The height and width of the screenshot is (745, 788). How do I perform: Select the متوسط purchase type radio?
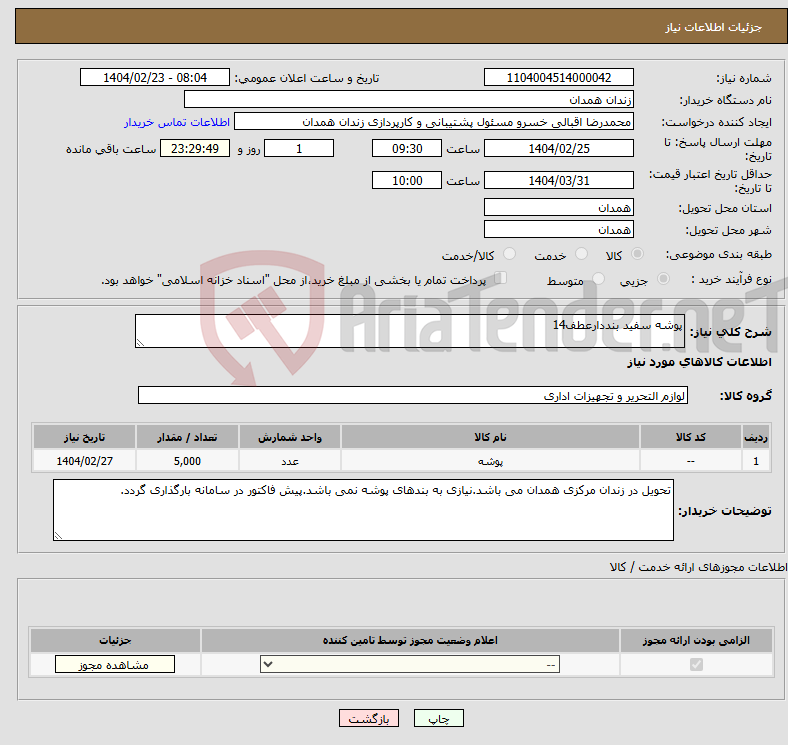(x=599, y=280)
